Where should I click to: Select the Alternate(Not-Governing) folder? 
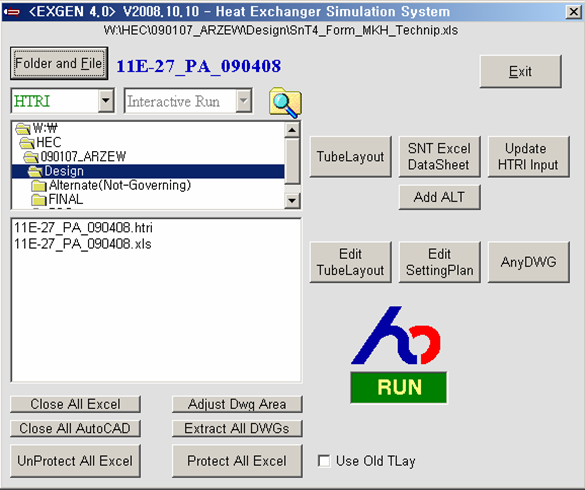[x=120, y=185]
